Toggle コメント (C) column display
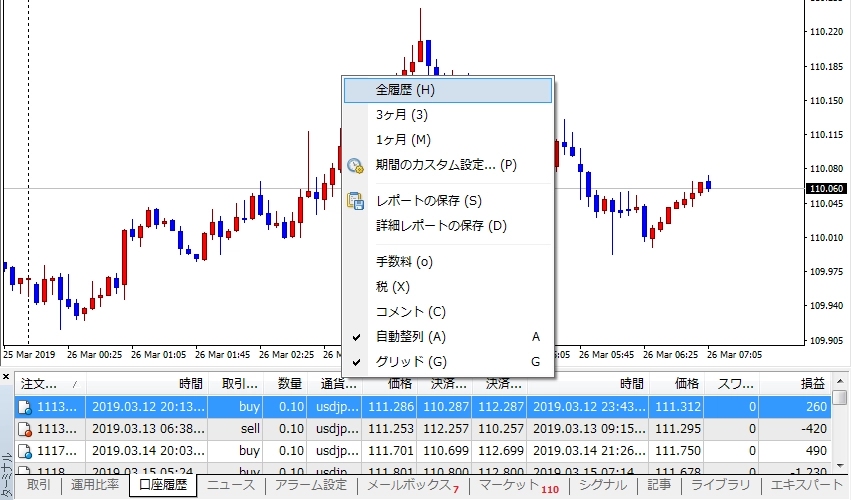The height and width of the screenshot is (500, 851). click(x=448, y=312)
